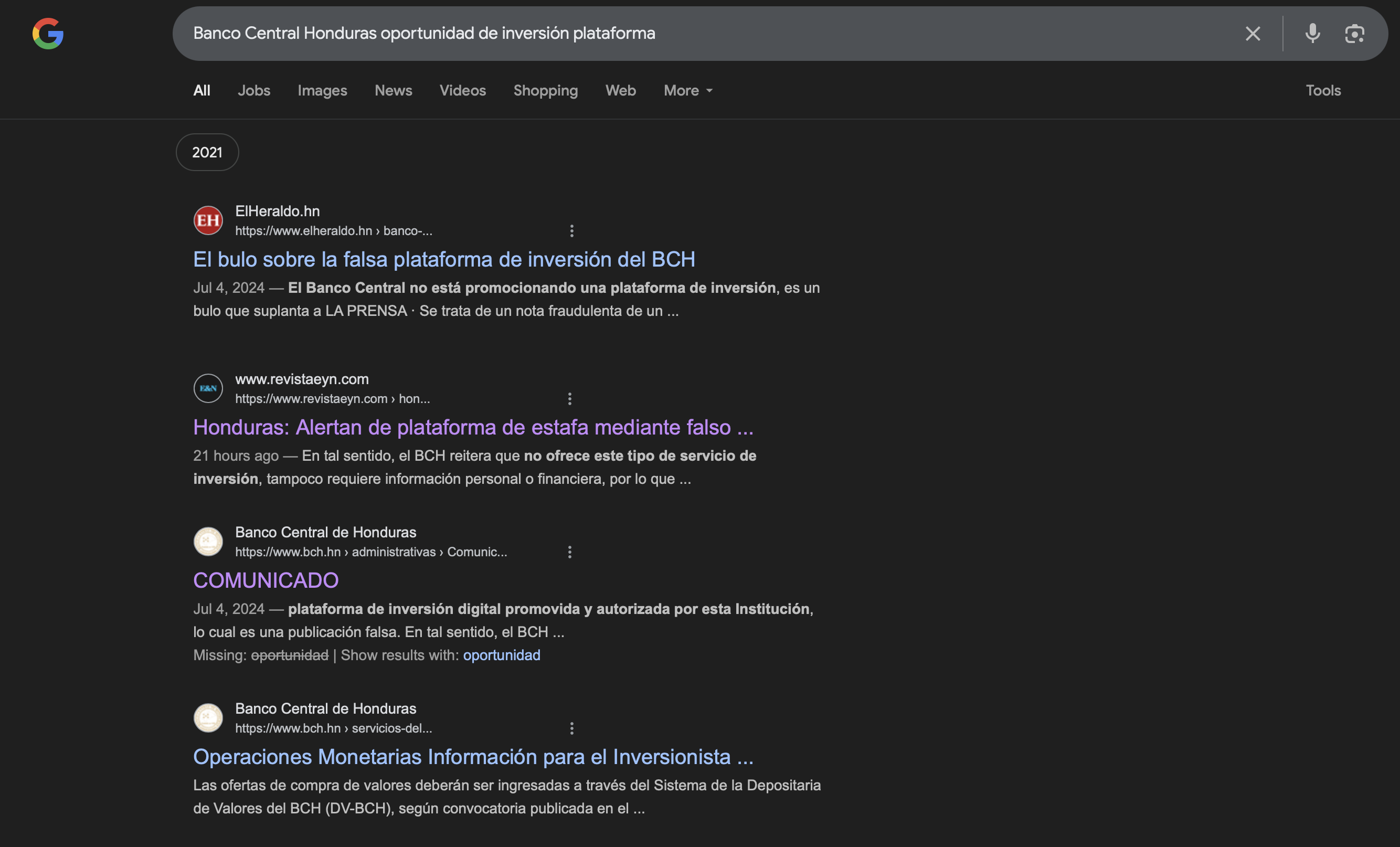Start voice search with microphone icon

tap(1312, 34)
